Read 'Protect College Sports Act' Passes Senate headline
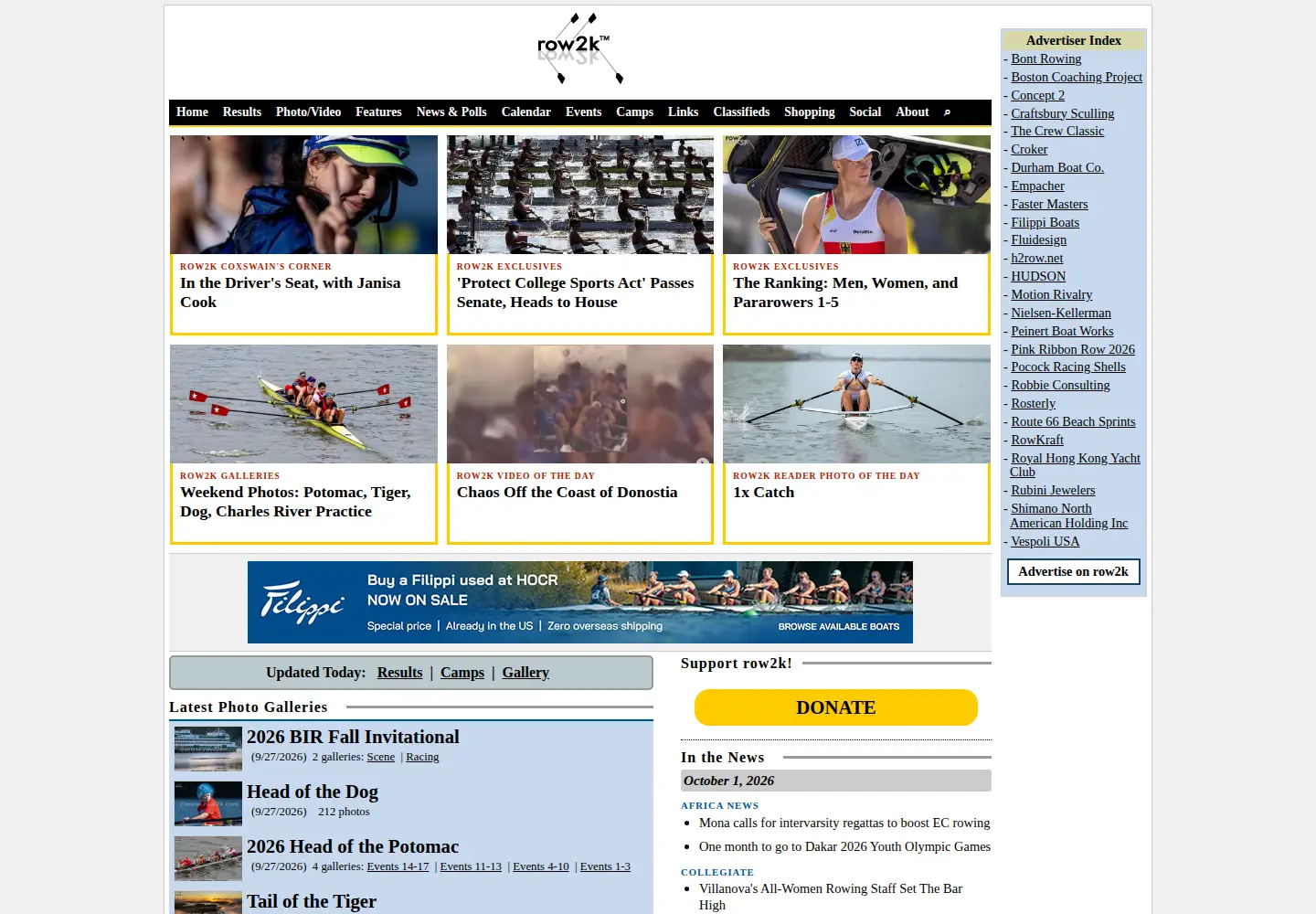Screen dimensions: 1316x914 tap(576, 292)
